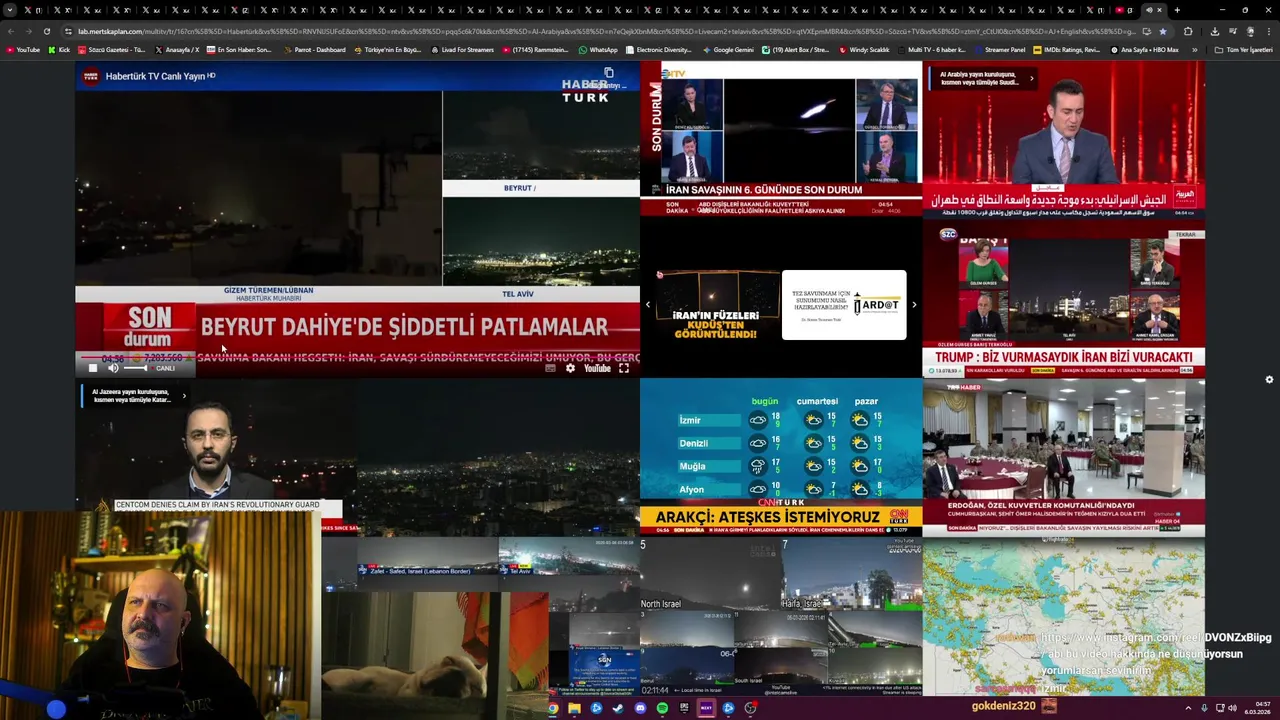
Task: Mute the Habertürk player speaker icon
Action: click(x=113, y=368)
